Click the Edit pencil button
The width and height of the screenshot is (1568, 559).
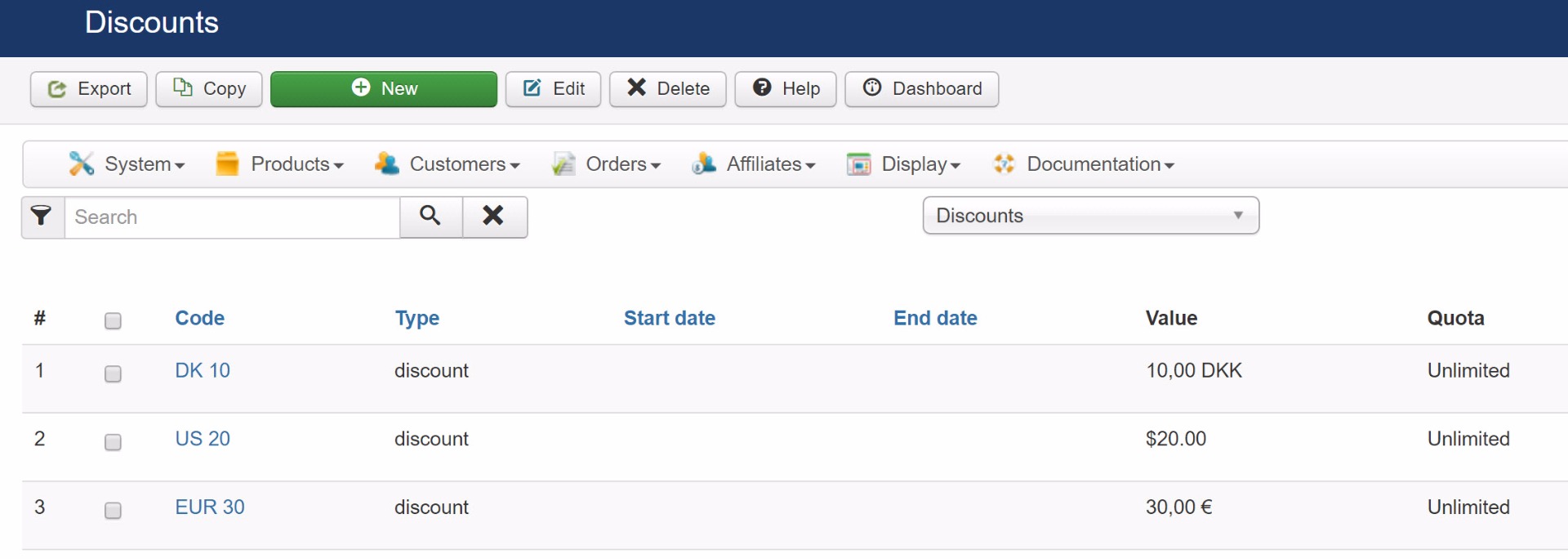tap(553, 89)
